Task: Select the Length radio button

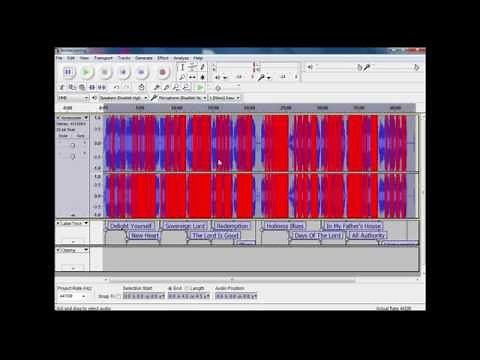Action: (x=187, y=288)
